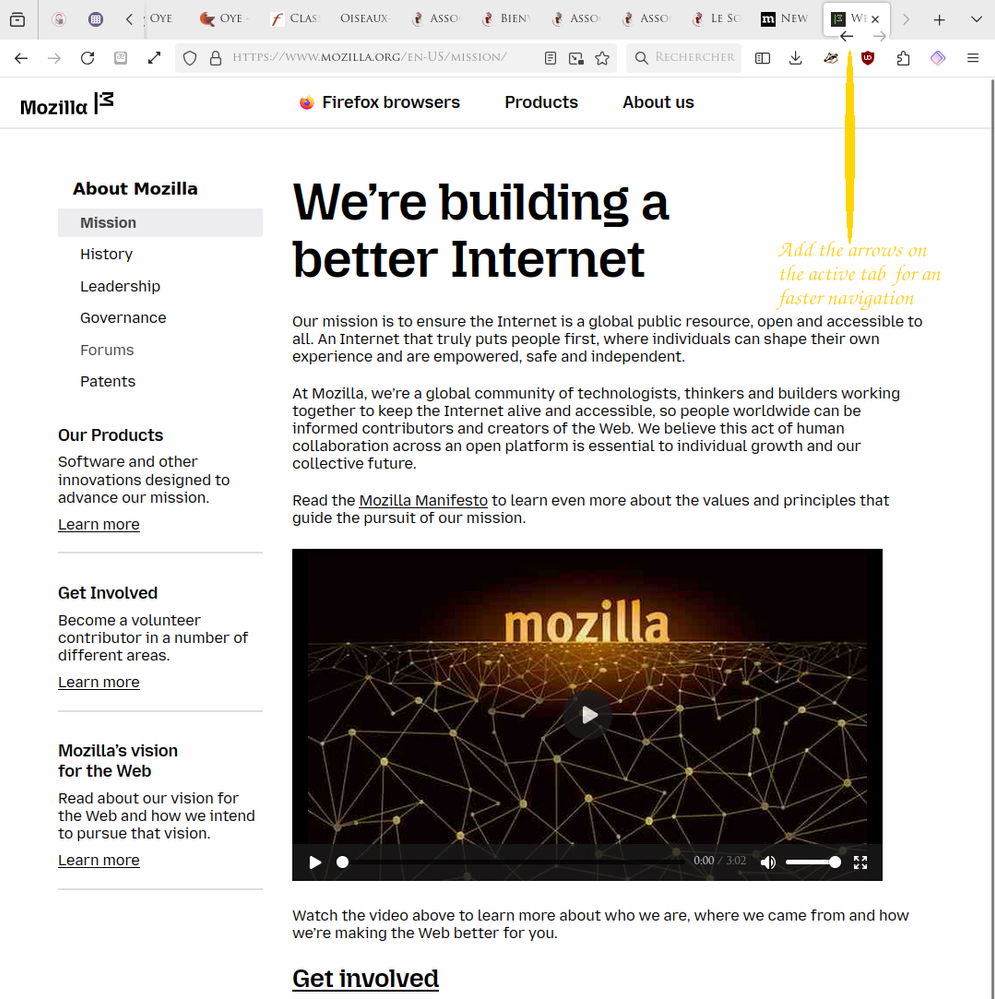Open the hamburger application menu
Viewport: 995px width, 999px height.
tap(972, 58)
